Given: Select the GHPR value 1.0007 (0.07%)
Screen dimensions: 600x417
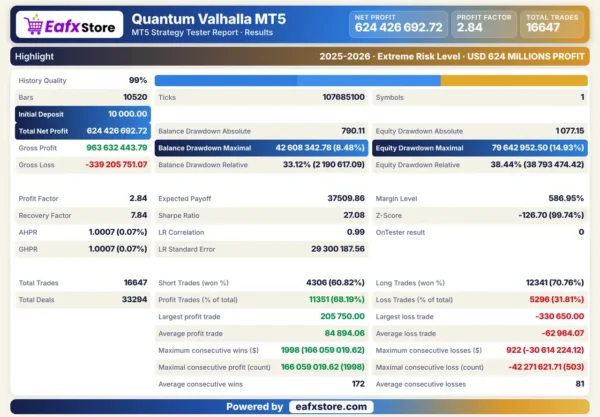Looking at the screenshot, I should 118,249.
